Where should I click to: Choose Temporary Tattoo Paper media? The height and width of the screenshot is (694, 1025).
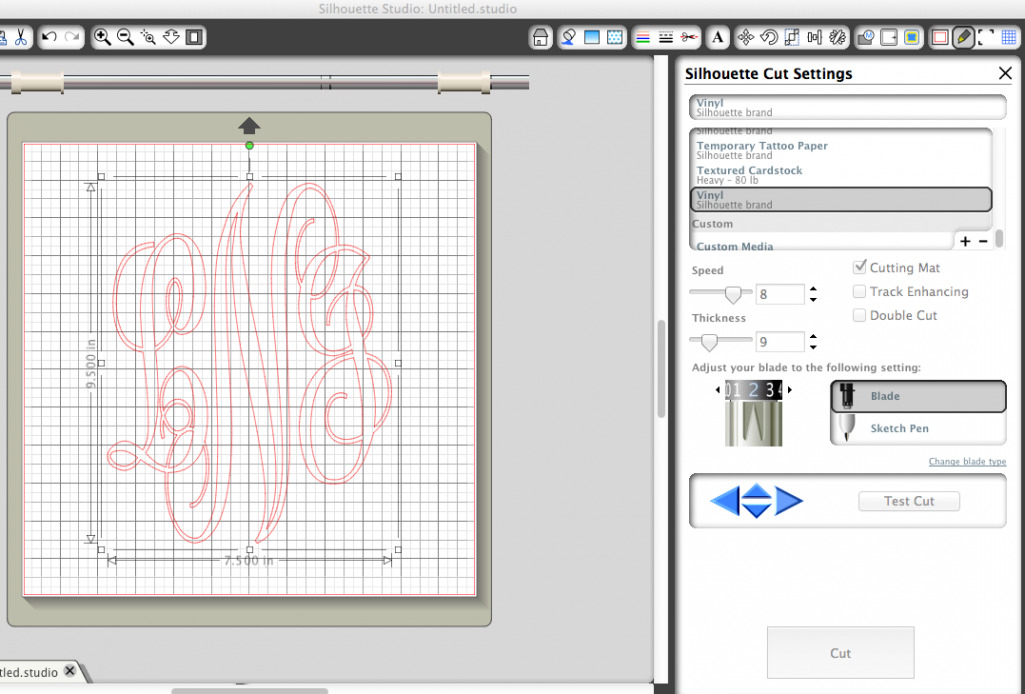pos(841,150)
